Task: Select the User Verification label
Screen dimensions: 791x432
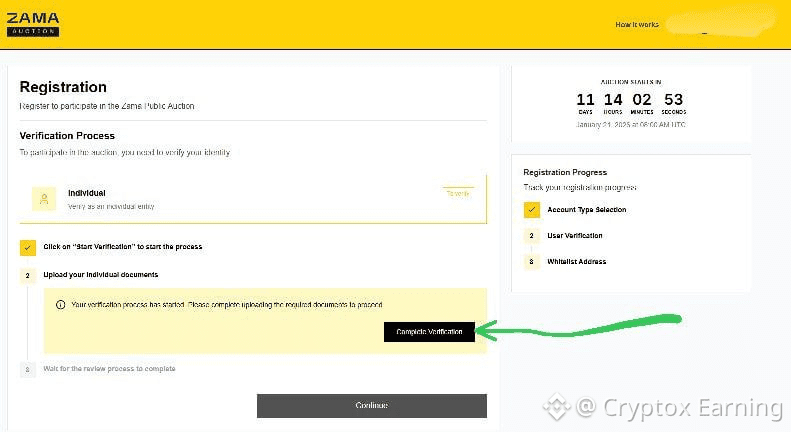Action: pyautogui.click(x=575, y=236)
